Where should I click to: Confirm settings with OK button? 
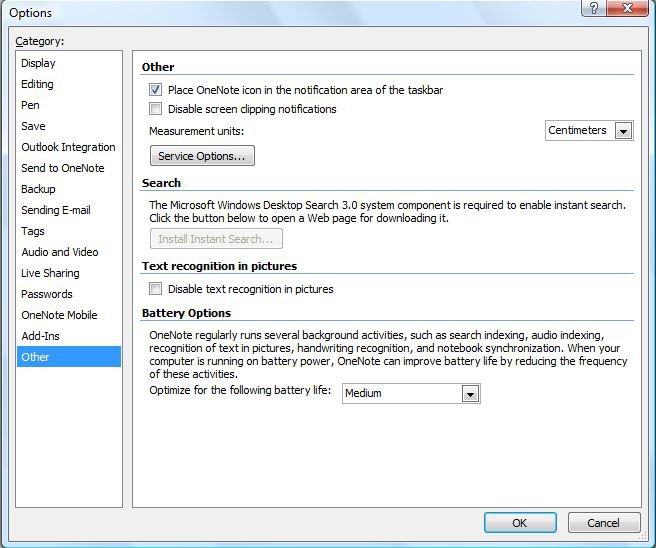[x=520, y=522]
